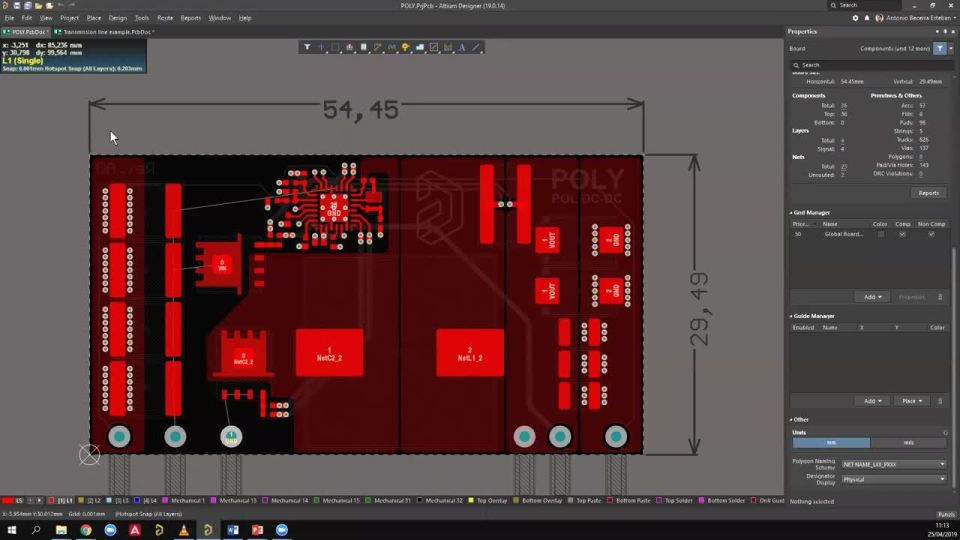This screenshot has width=960, height=540.
Task: Click the align objects tool
Action: pyautogui.click(x=349, y=47)
